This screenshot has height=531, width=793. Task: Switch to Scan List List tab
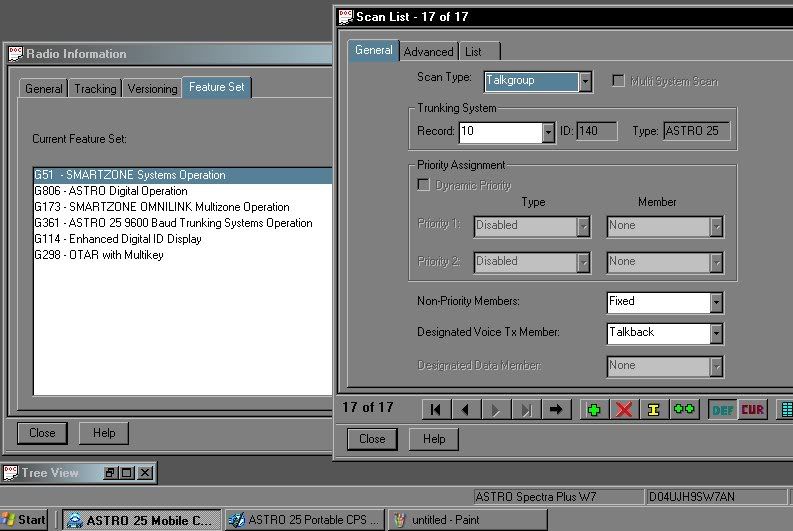[479, 52]
